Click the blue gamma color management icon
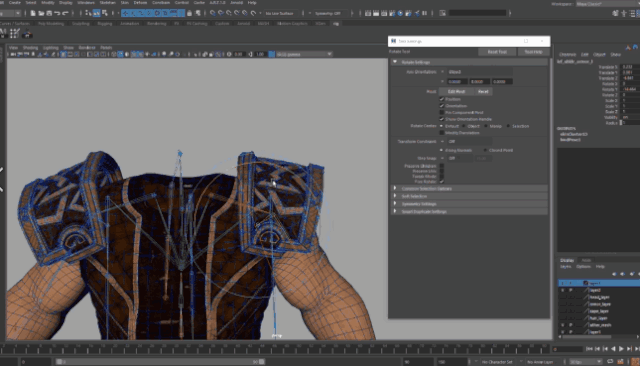Viewport: 640px width, 366px height. pyautogui.click(x=271, y=54)
